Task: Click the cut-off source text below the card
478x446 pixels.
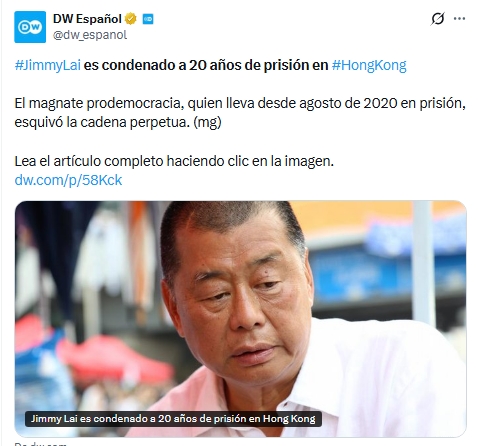Action: (x=40, y=444)
